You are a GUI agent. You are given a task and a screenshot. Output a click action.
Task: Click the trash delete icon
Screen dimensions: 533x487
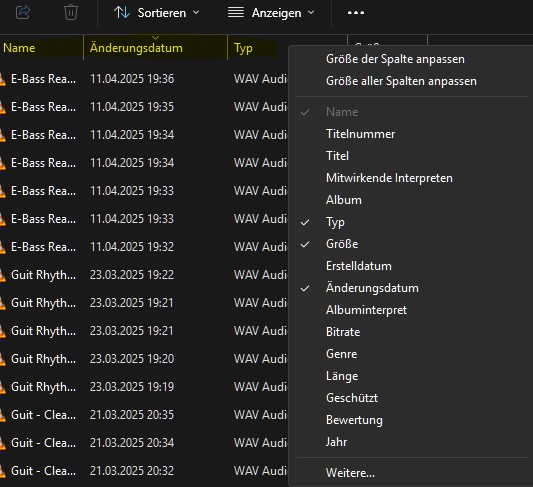71,13
